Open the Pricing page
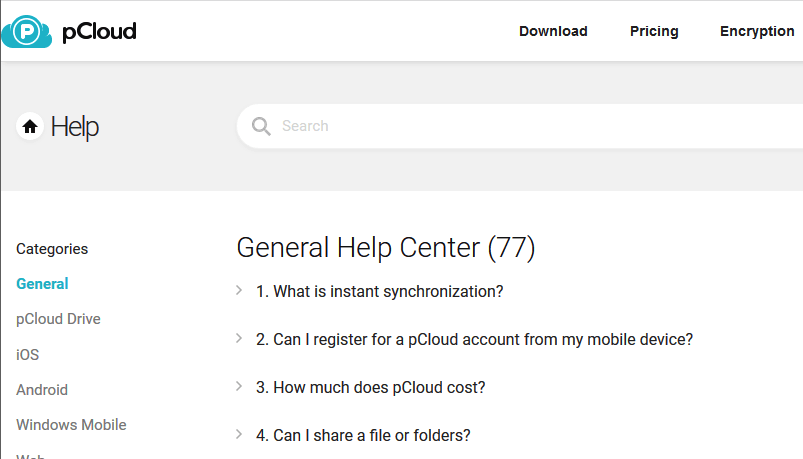 pyautogui.click(x=654, y=31)
